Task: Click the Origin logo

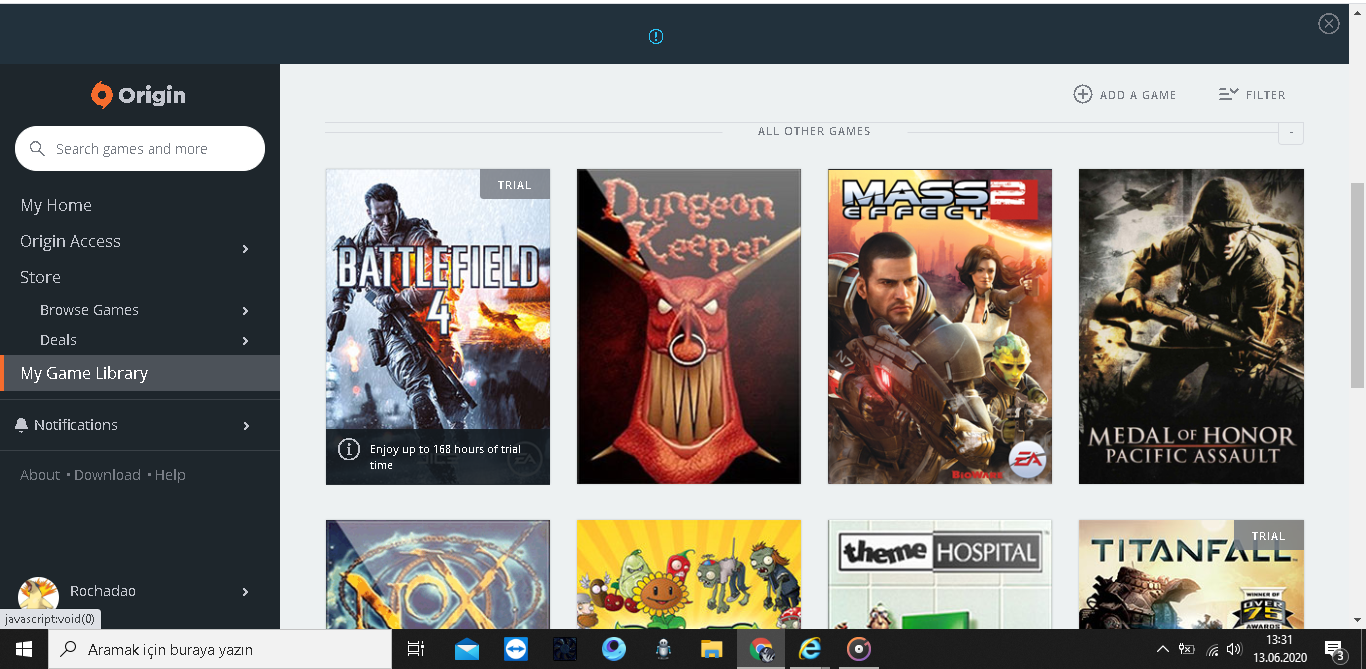Action: [x=138, y=95]
